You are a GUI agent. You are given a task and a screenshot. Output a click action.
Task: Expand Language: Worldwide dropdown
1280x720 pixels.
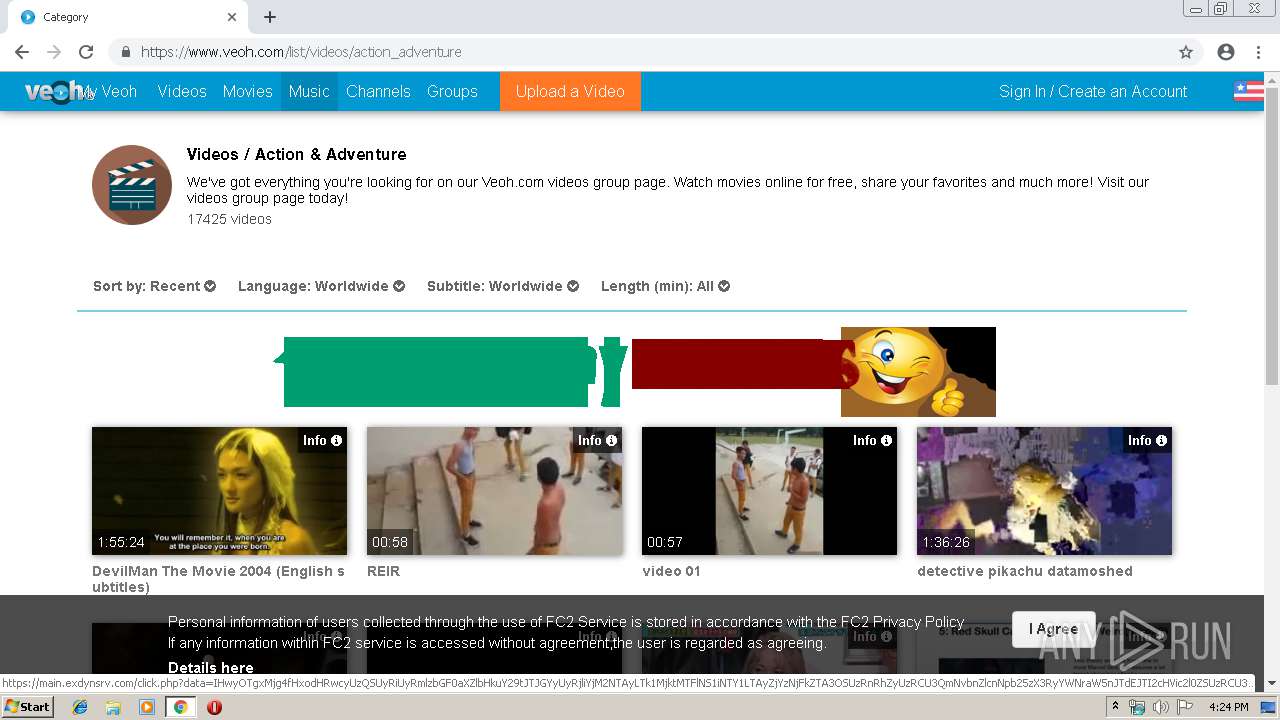coord(321,286)
